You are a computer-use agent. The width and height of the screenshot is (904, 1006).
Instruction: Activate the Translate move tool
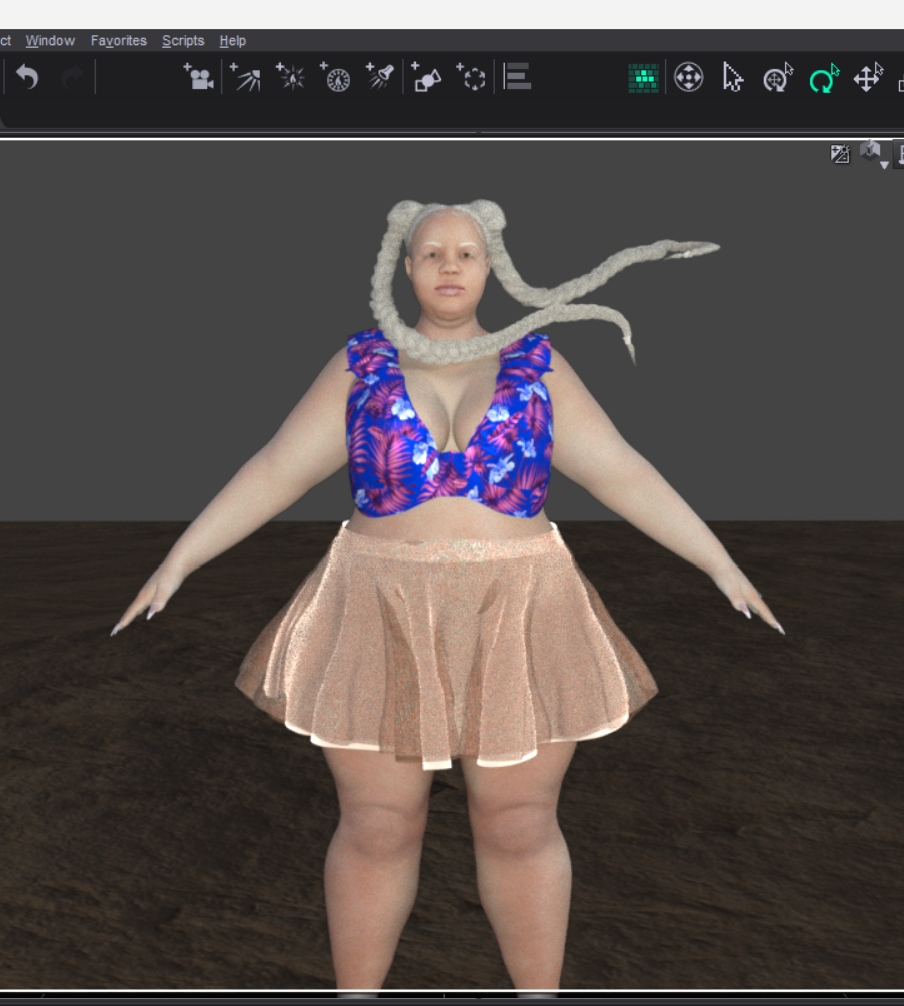pos(867,77)
